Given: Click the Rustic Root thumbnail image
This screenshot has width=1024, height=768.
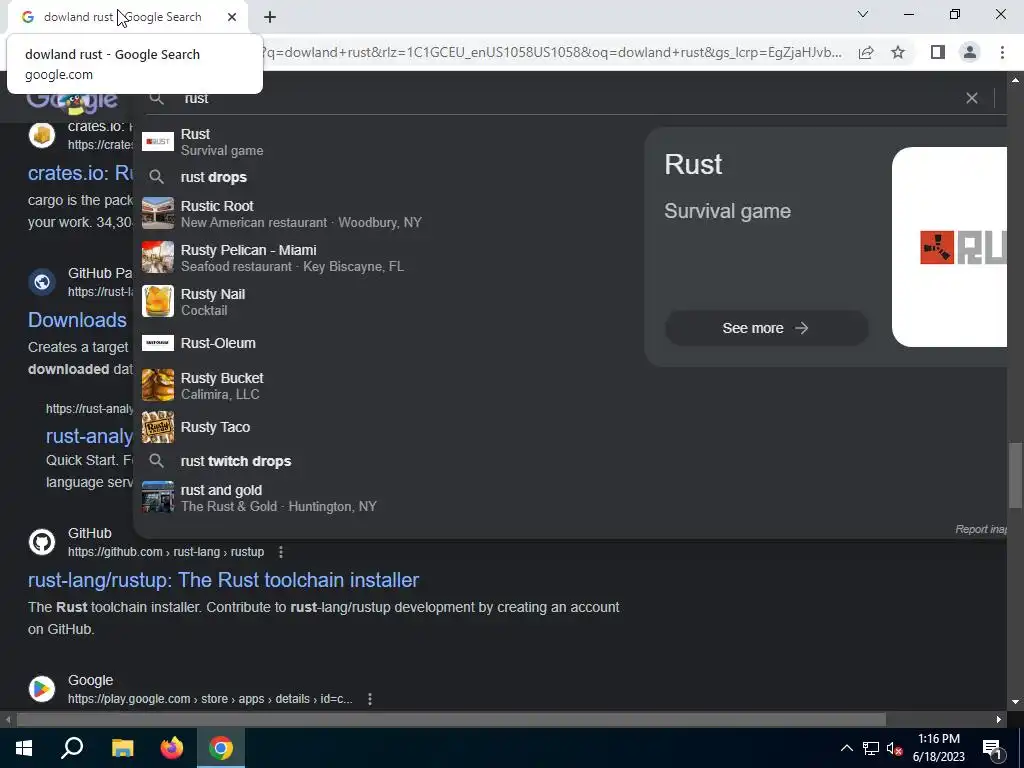Looking at the screenshot, I should click(x=158, y=214).
